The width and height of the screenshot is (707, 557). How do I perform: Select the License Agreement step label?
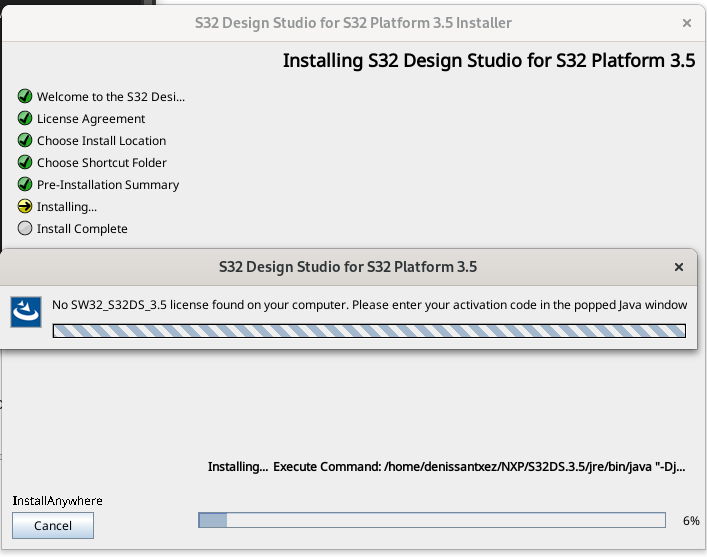pyautogui.click(x=91, y=119)
